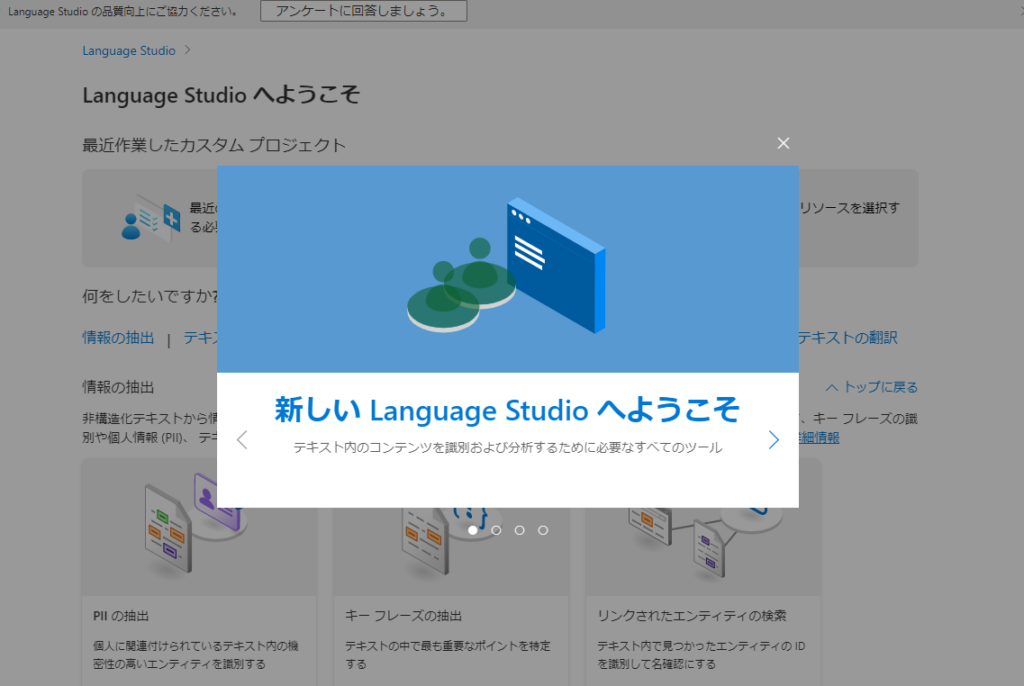Select the third carousel dot
This screenshot has height=686, width=1024.
[x=519, y=530]
